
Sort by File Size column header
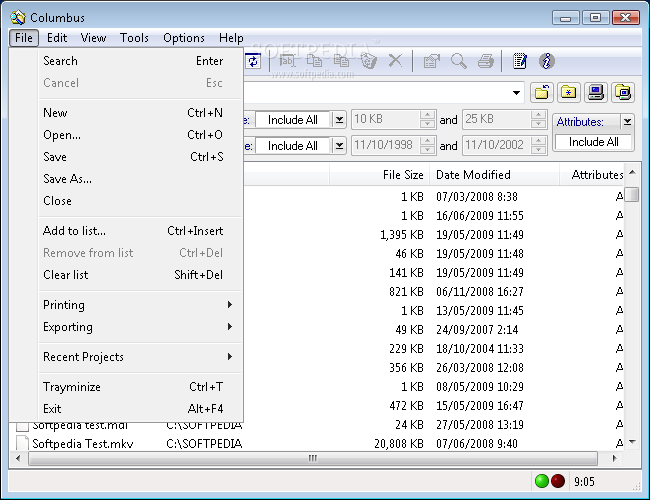point(379,175)
